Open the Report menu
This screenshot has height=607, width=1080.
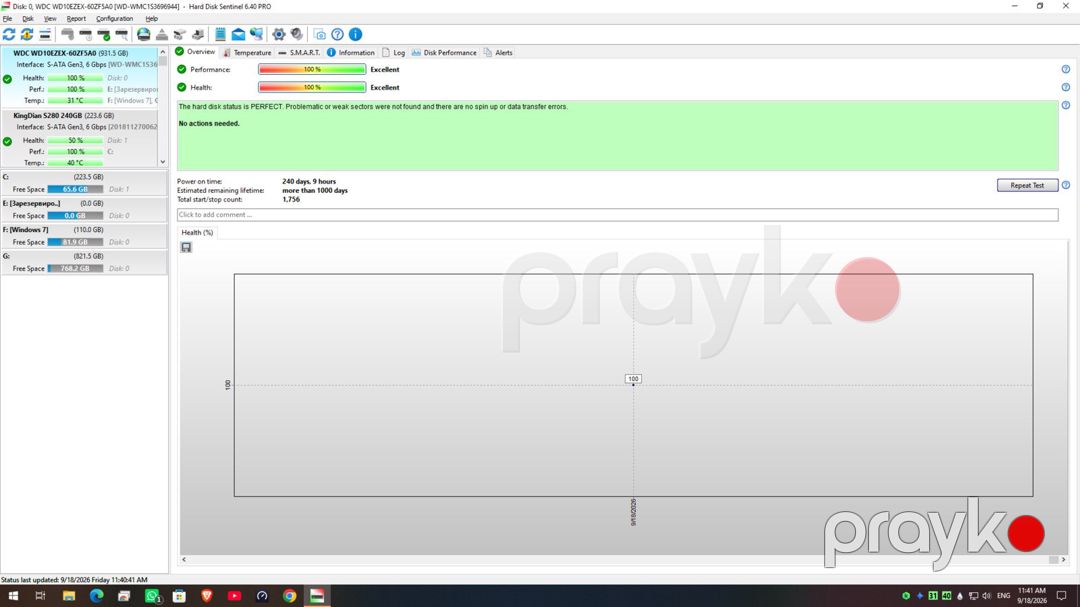pyautogui.click(x=76, y=19)
